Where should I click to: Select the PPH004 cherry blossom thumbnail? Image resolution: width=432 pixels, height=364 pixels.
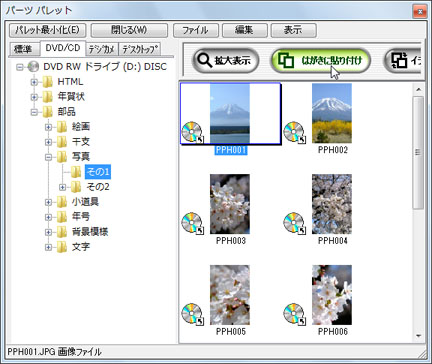click(x=332, y=204)
